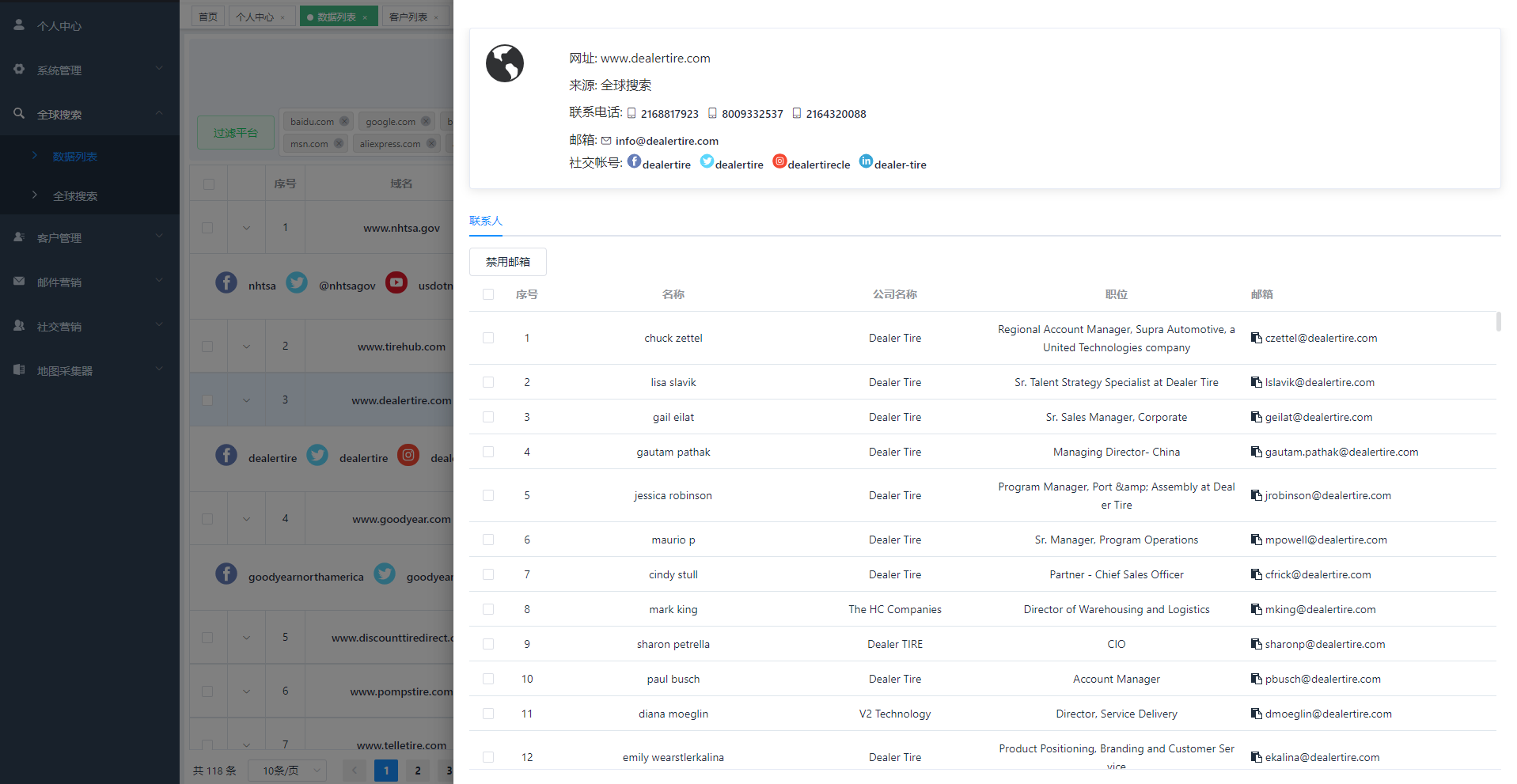Viewport: 1517px width, 784px height.
Task: Tick the checkbox for sharon petrella
Action: tap(488, 644)
